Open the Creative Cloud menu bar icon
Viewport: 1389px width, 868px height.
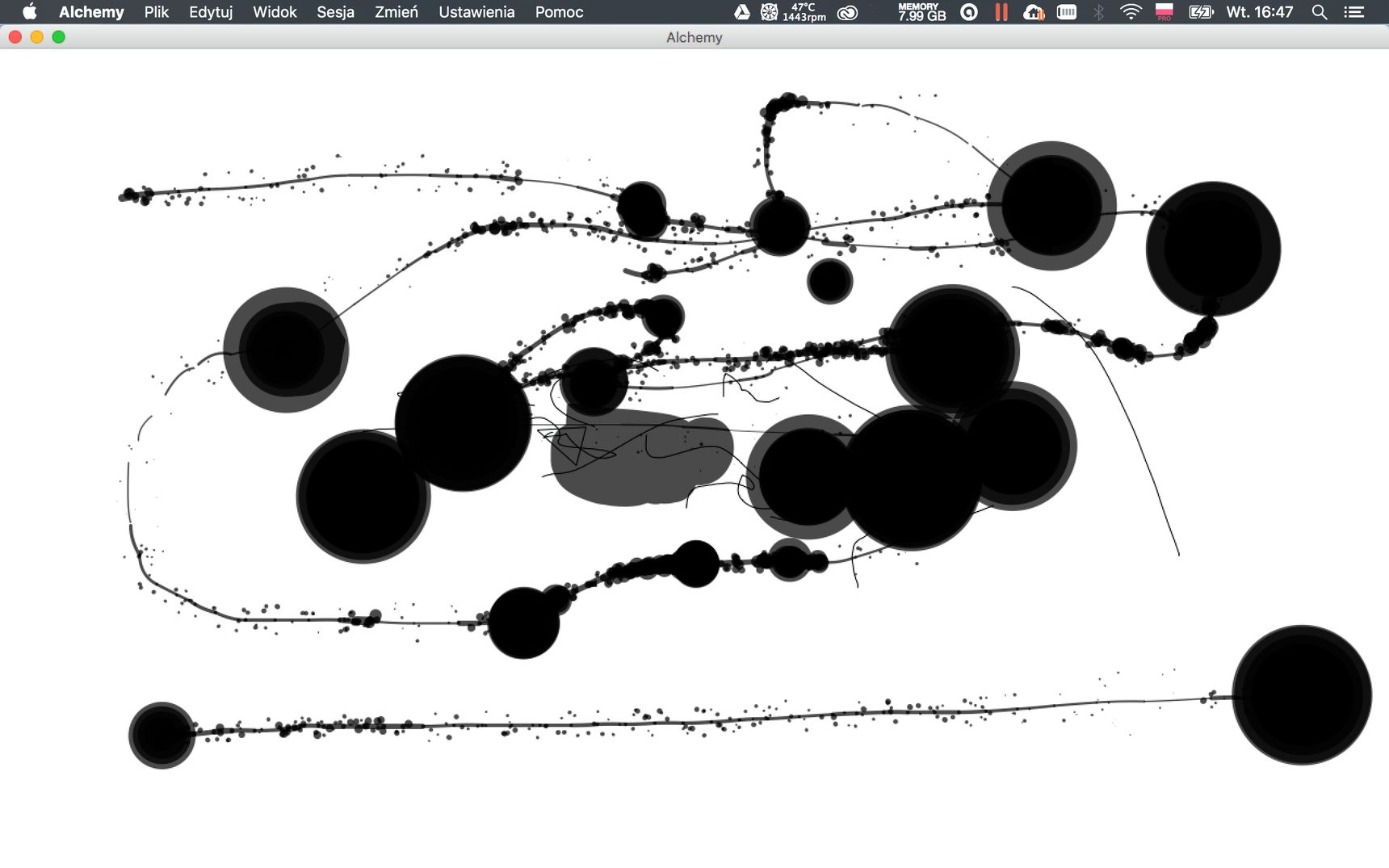point(847,11)
